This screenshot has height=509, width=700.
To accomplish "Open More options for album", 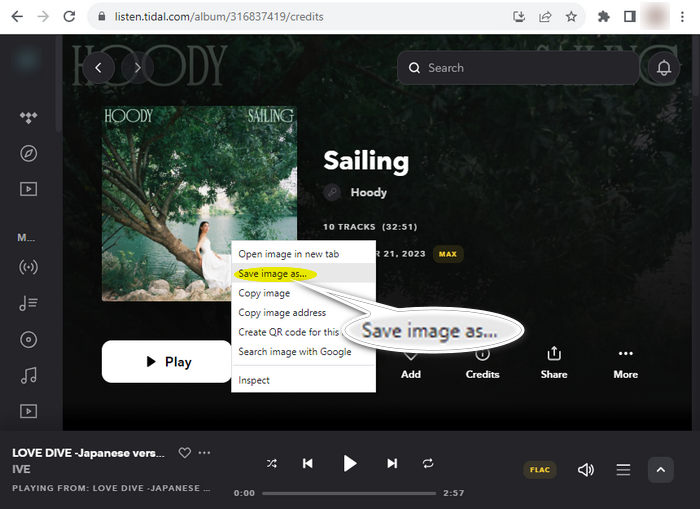I will 625,365.
